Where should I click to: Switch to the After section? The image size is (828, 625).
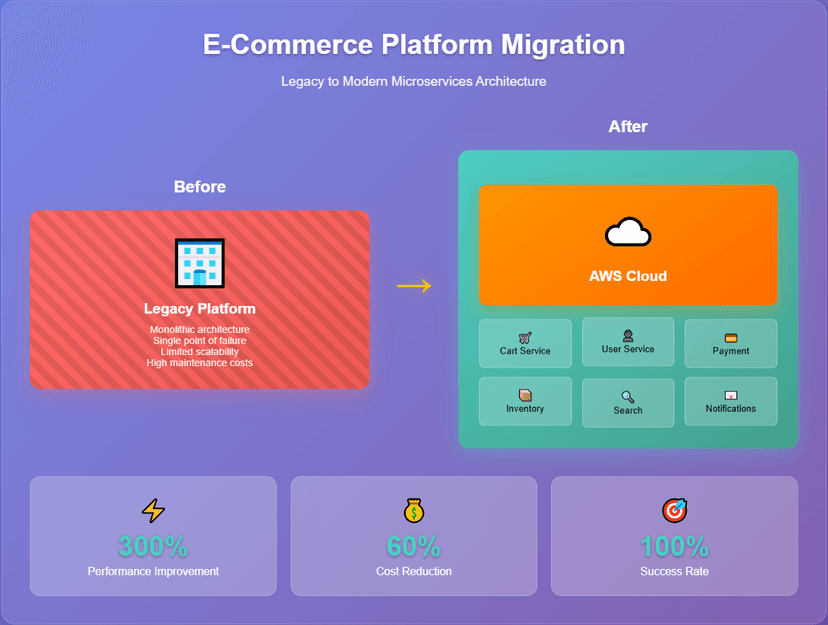point(628,127)
